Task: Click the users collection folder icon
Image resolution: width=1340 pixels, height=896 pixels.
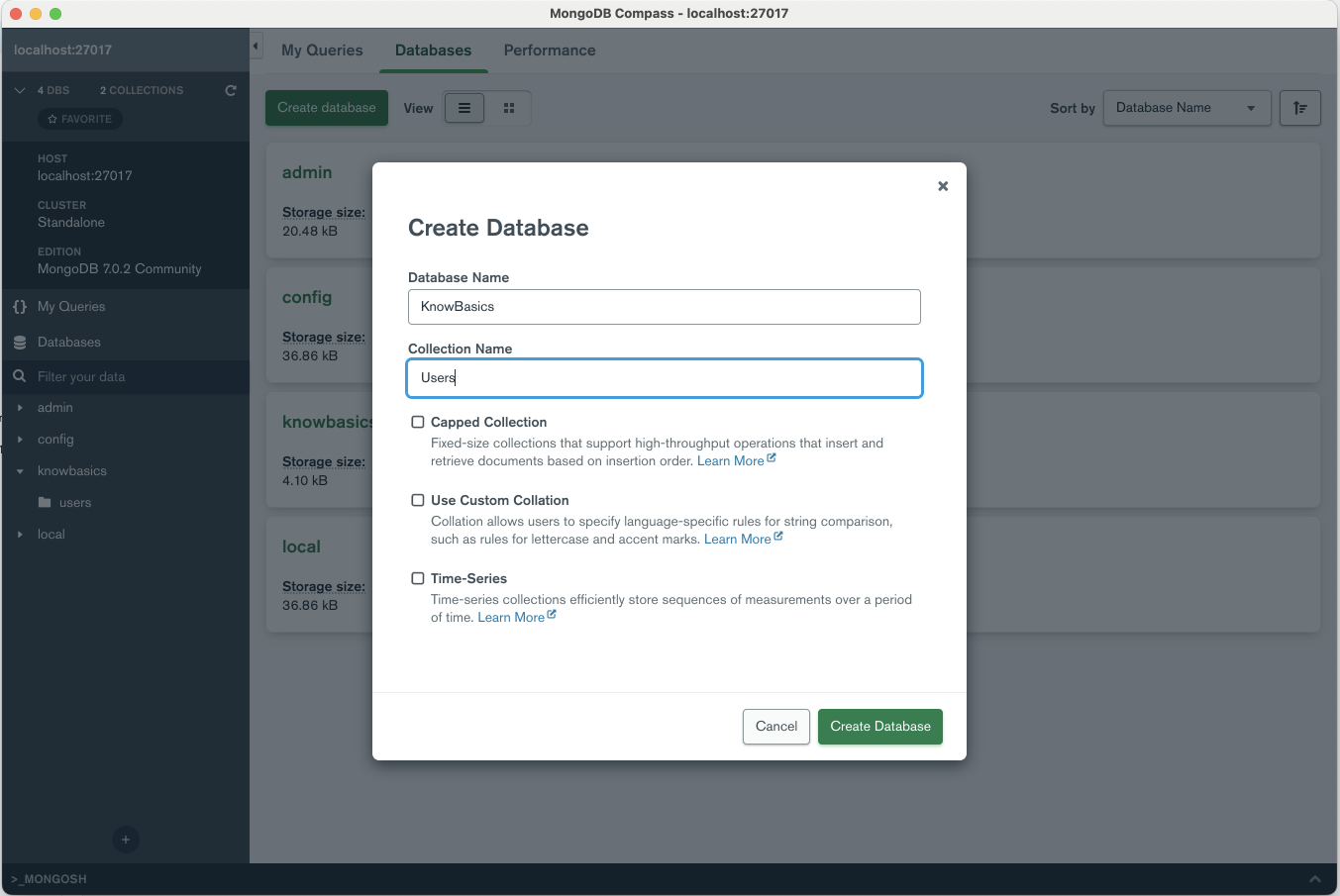Action: click(45, 503)
